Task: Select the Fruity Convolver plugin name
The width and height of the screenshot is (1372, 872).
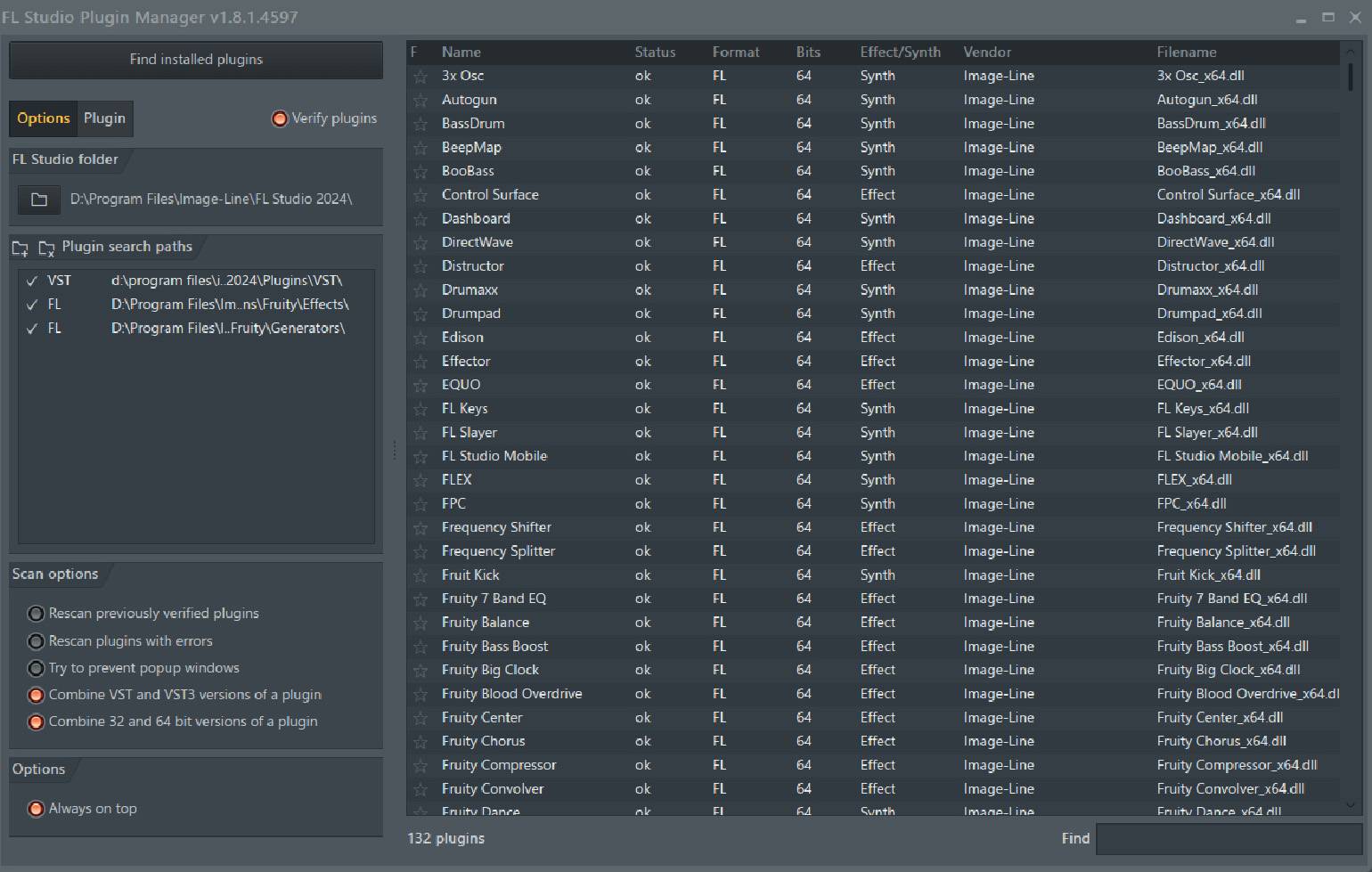Action: [493, 790]
